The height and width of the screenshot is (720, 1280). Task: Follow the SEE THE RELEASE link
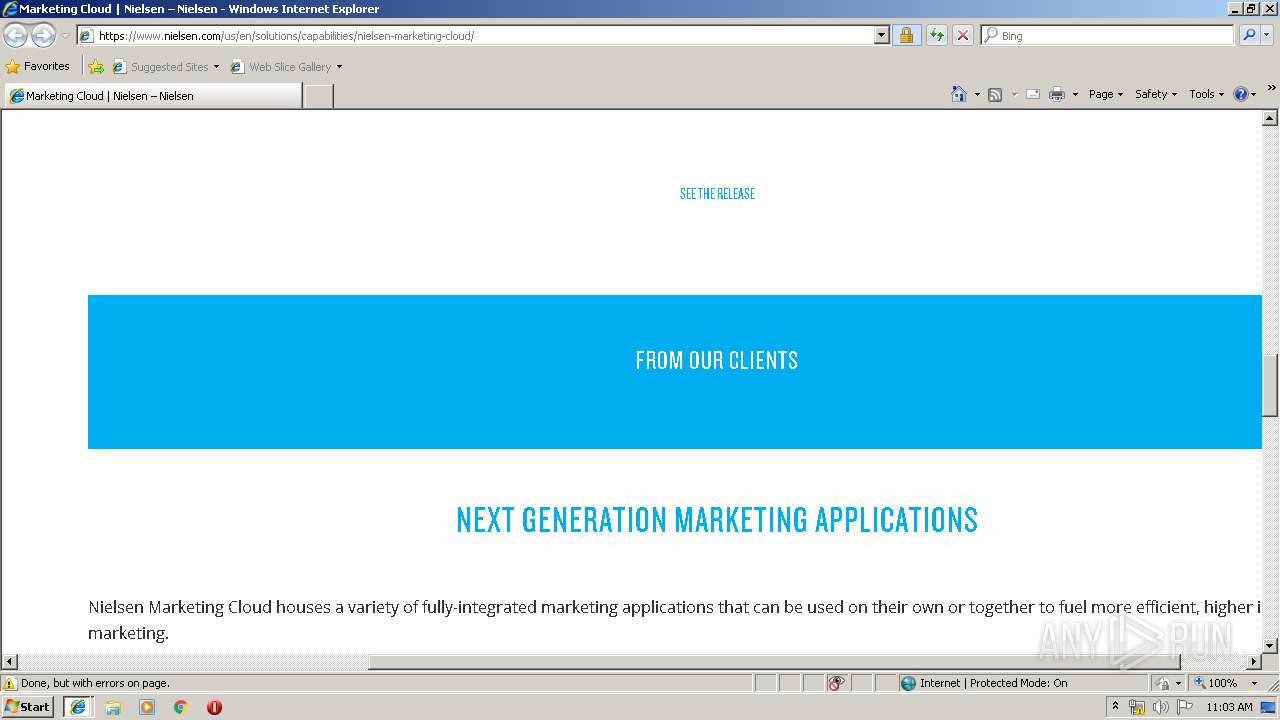coord(717,194)
